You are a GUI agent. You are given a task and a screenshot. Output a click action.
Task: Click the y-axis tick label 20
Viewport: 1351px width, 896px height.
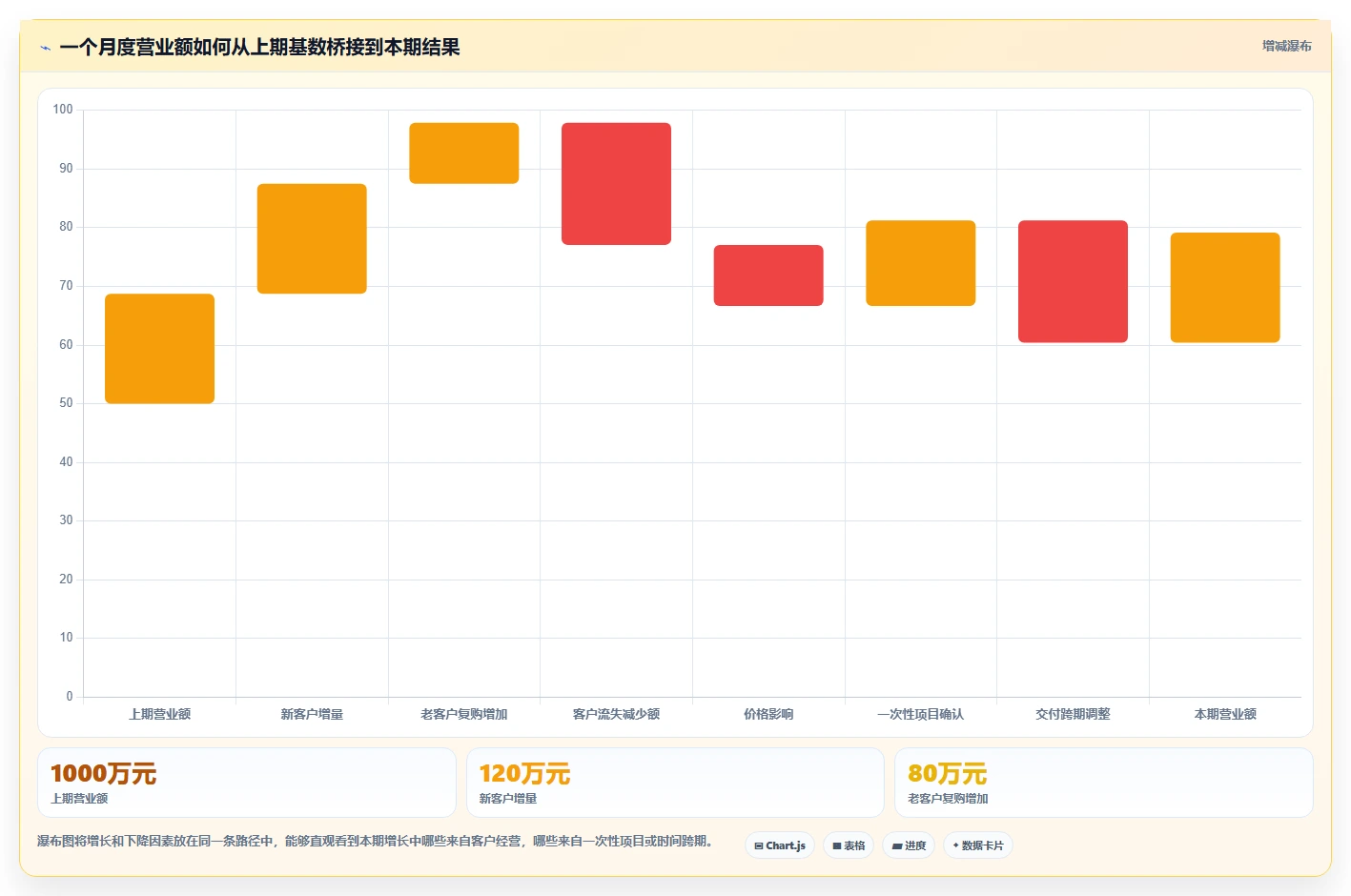[66, 580]
